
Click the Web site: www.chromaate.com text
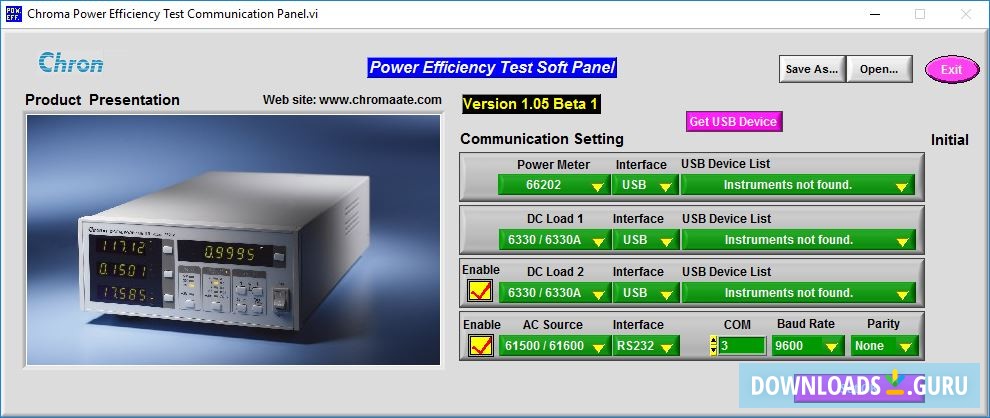pyautogui.click(x=352, y=100)
